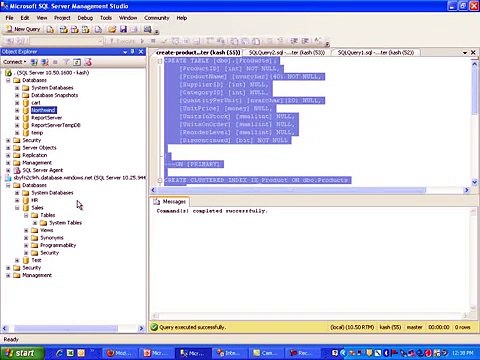Expand the Northwind database node
Screen dimensions: 480x360
point(17,110)
